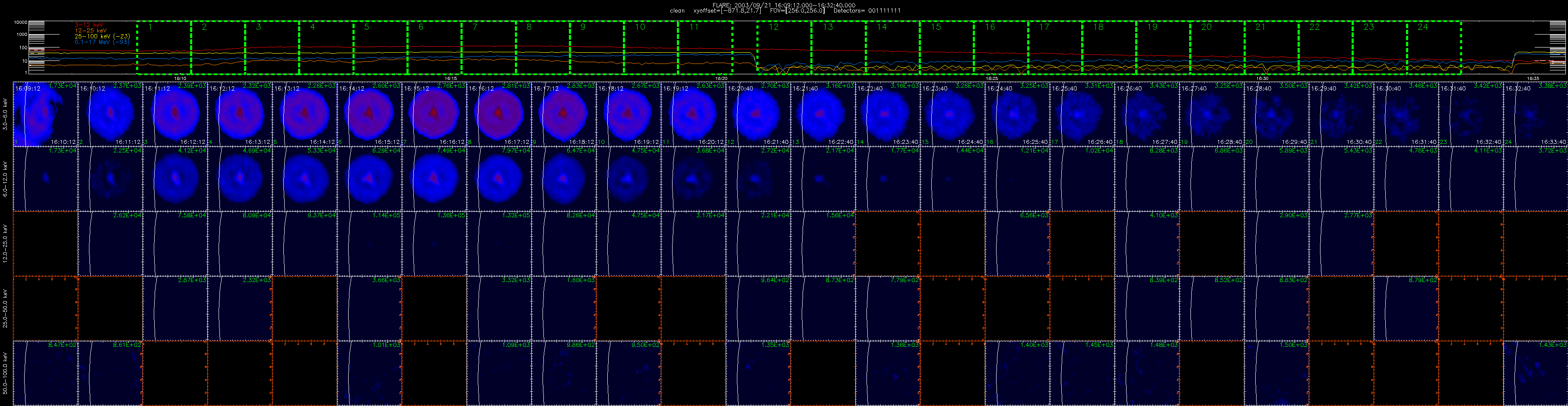Click the blue 0.1-17 MeV (-93) legend entry

coord(102,42)
